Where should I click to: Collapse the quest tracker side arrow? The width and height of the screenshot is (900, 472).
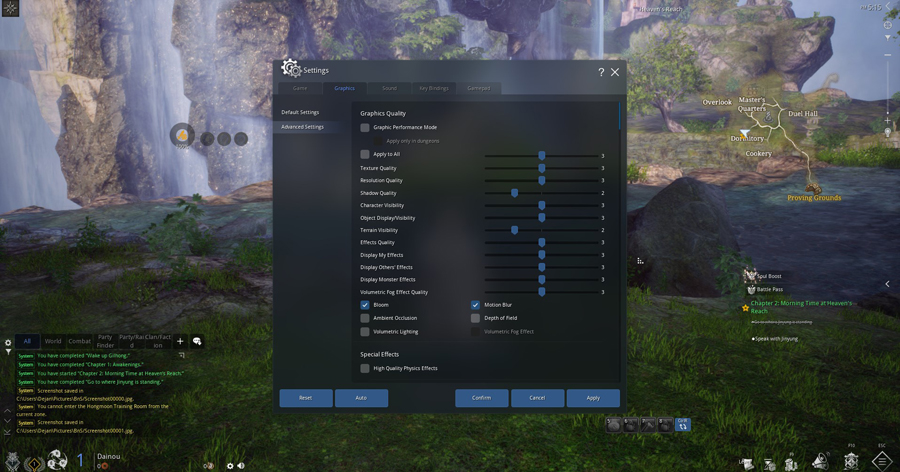click(887, 284)
